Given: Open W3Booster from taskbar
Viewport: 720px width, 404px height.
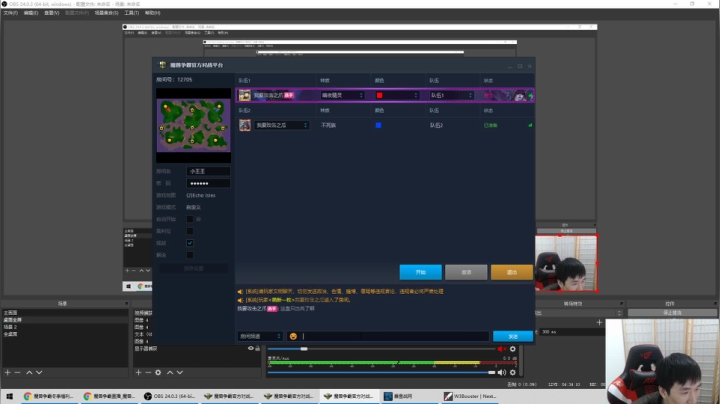Looking at the screenshot, I should pyautogui.click(x=470, y=396).
